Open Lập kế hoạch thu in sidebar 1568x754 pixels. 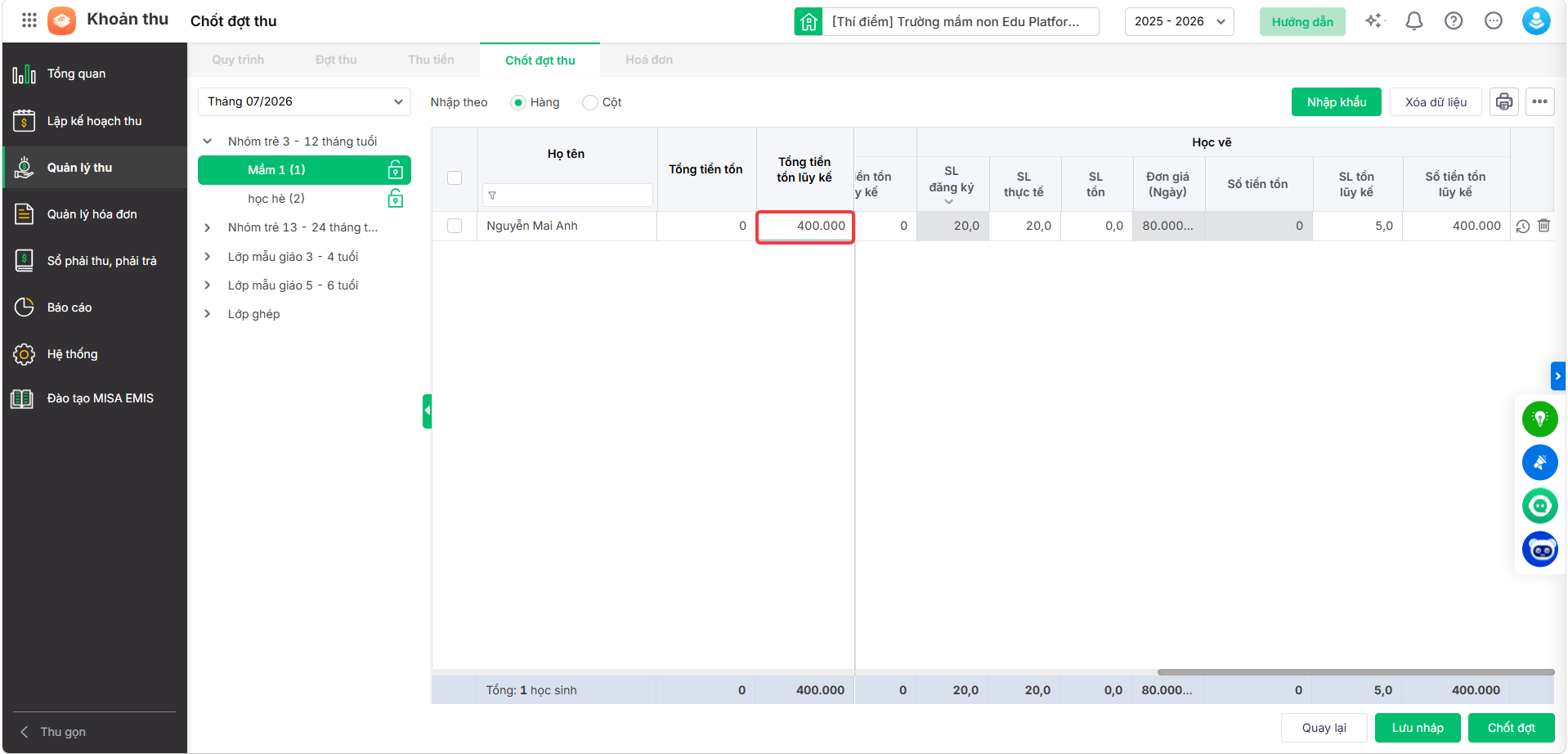95,121
